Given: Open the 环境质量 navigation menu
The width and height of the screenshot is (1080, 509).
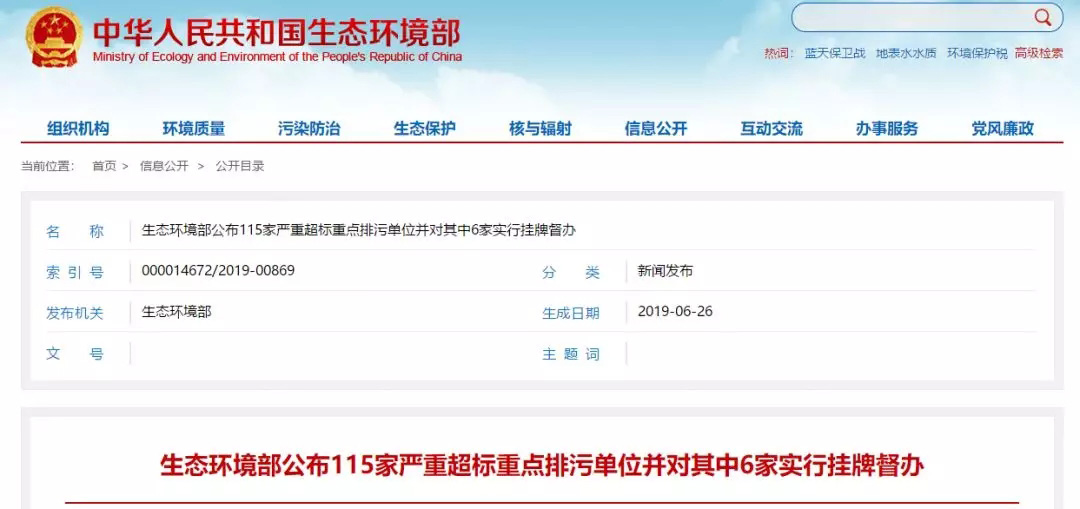Looking at the screenshot, I should pyautogui.click(x=194, y=128).
